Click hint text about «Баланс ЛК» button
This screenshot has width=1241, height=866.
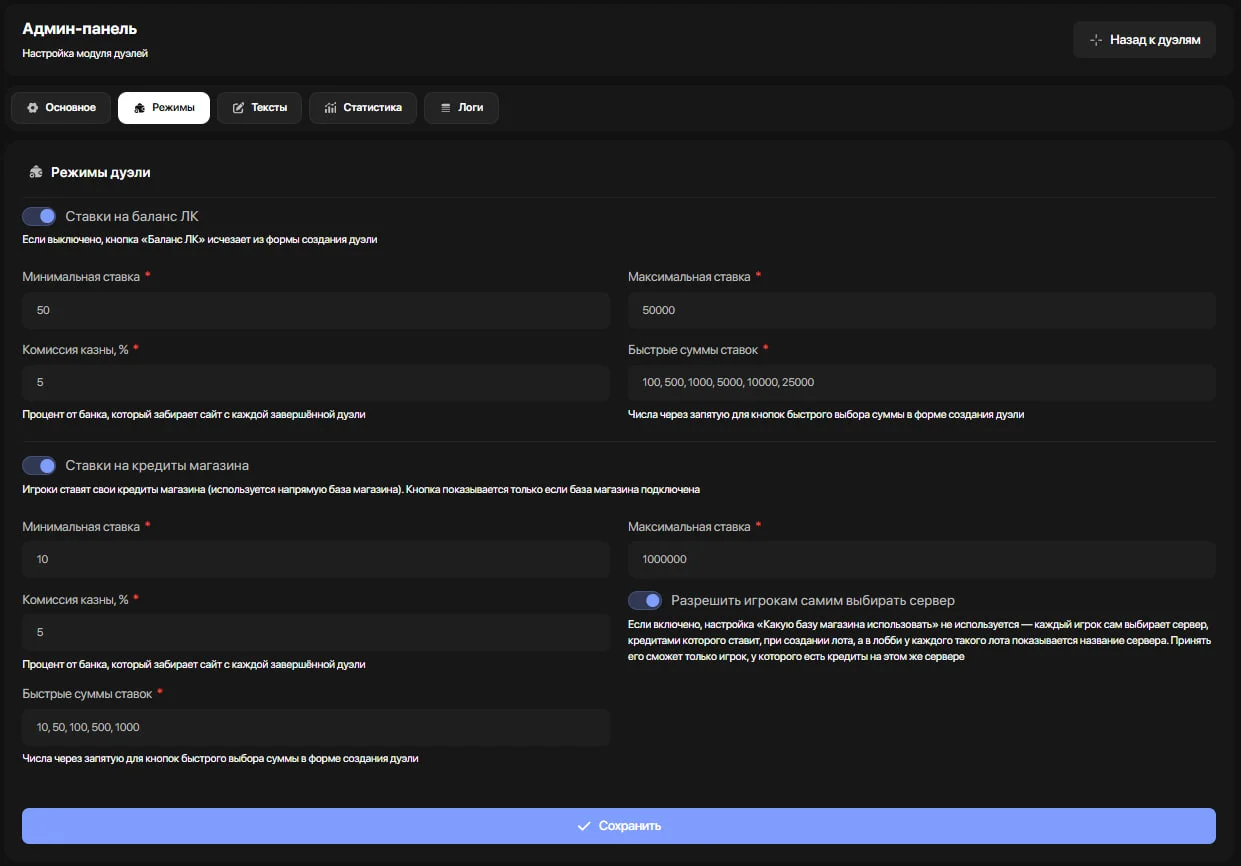(200, 240)
